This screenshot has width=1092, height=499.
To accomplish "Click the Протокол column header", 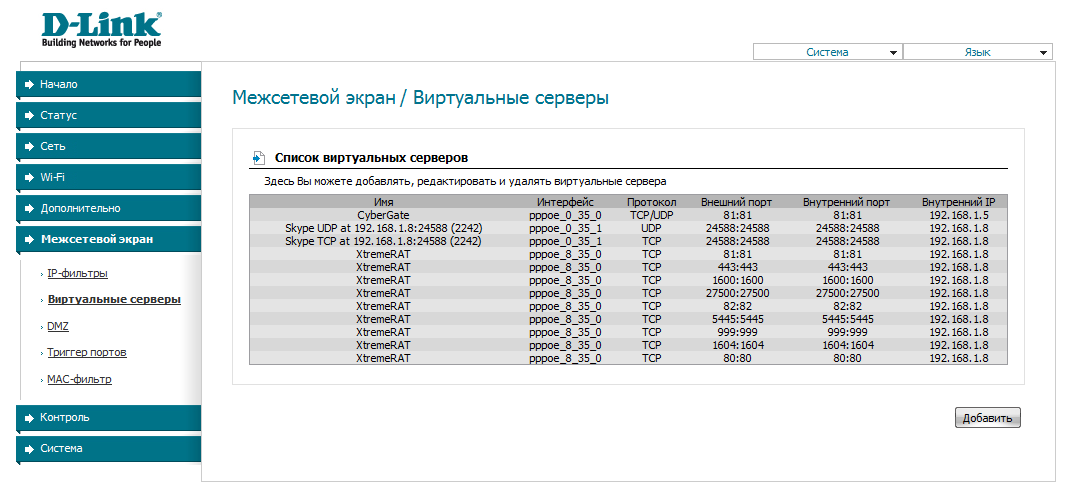I will 651,202.
